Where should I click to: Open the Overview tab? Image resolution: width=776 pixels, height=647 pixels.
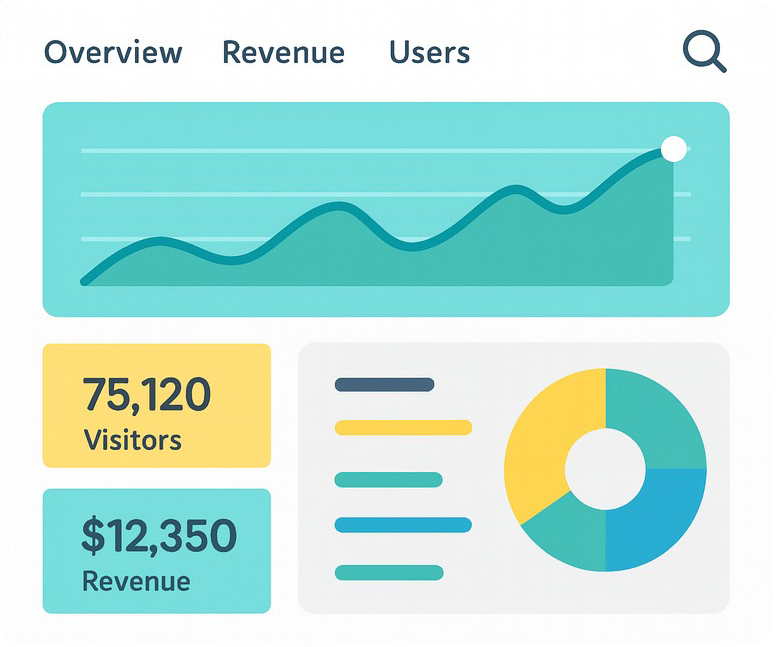pos(113,52)
